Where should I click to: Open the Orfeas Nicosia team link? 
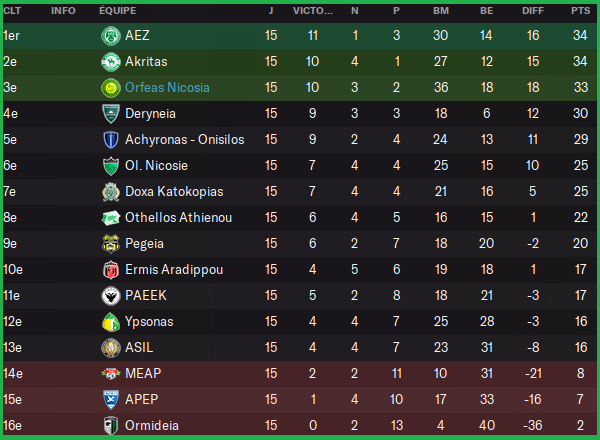170,87
